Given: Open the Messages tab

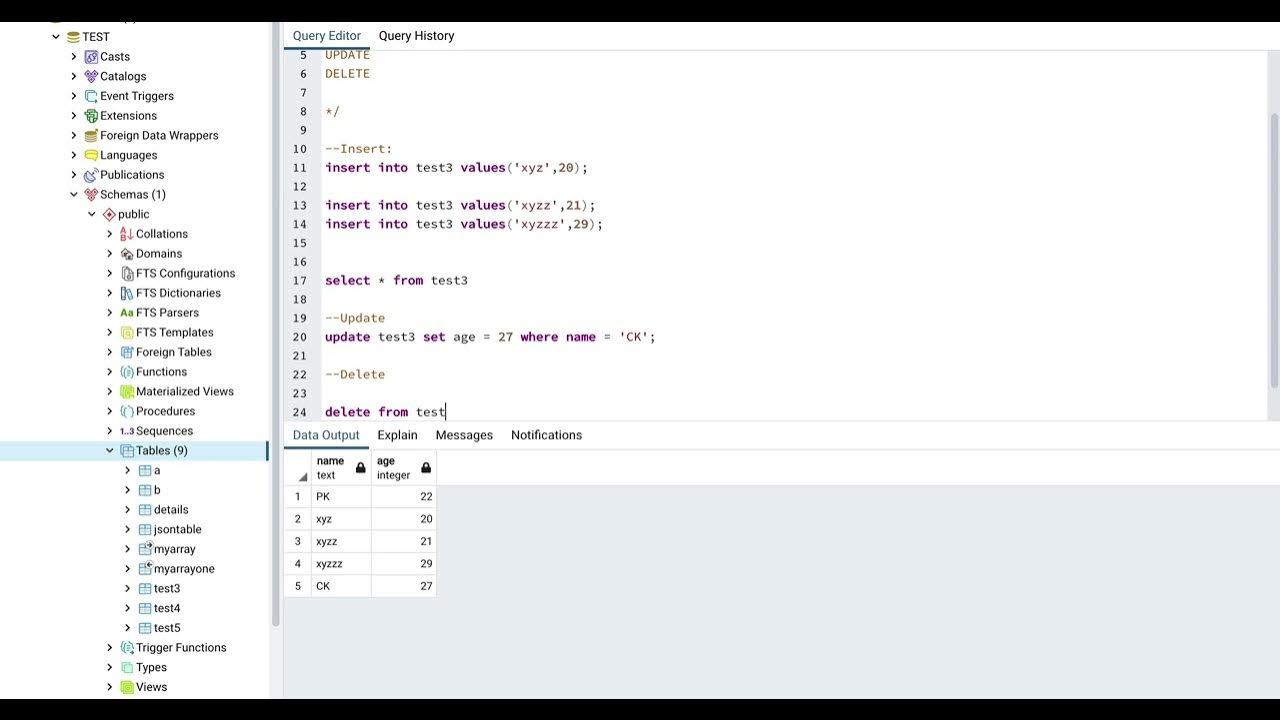Looking at the screenshot, I should click(x=464, y=435).
